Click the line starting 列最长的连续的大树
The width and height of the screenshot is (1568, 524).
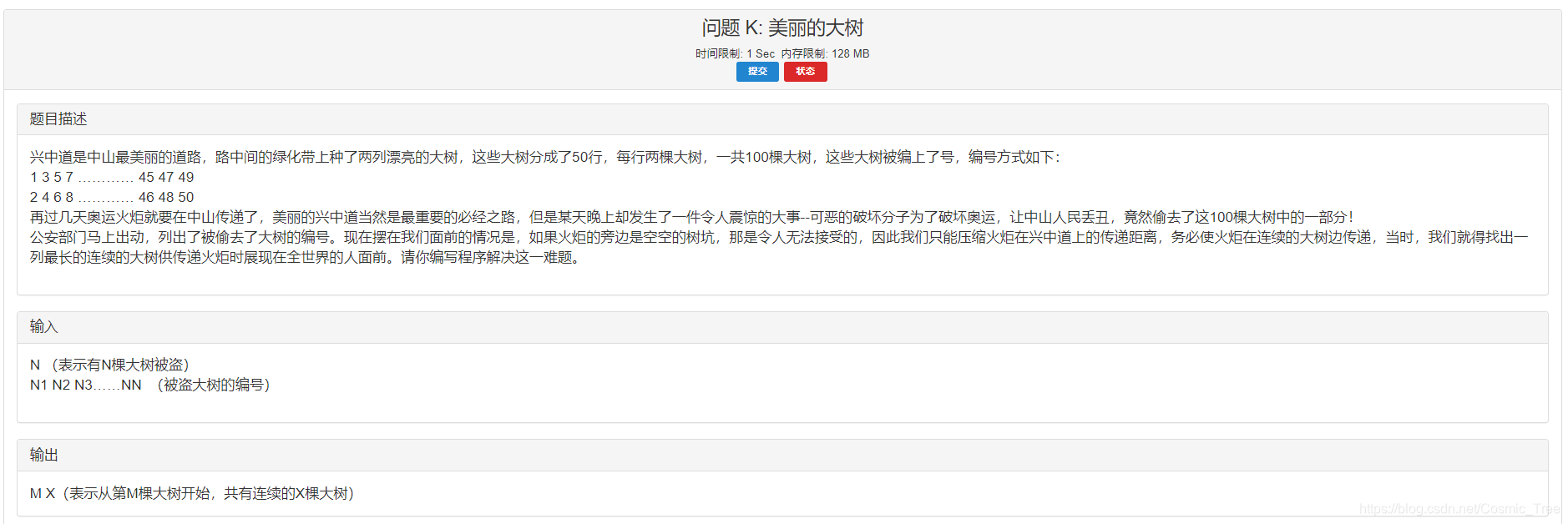pos(306,257)
